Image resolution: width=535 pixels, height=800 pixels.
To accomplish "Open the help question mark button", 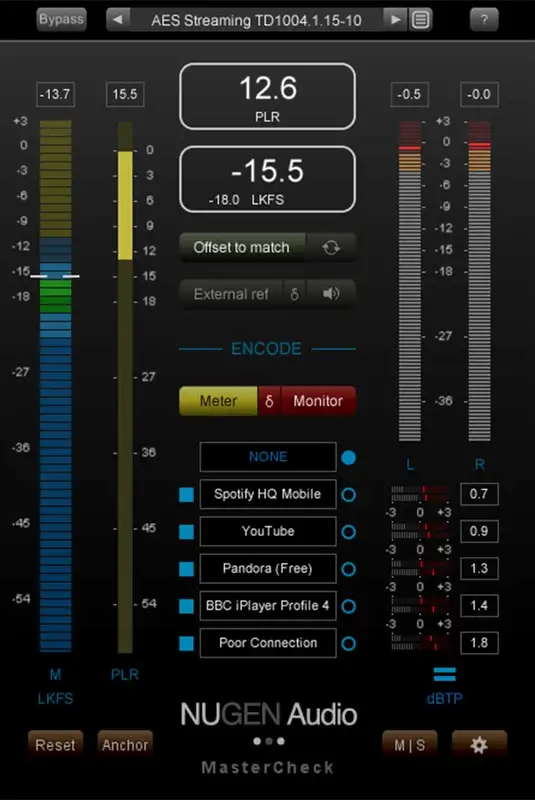I will (484, 20).
